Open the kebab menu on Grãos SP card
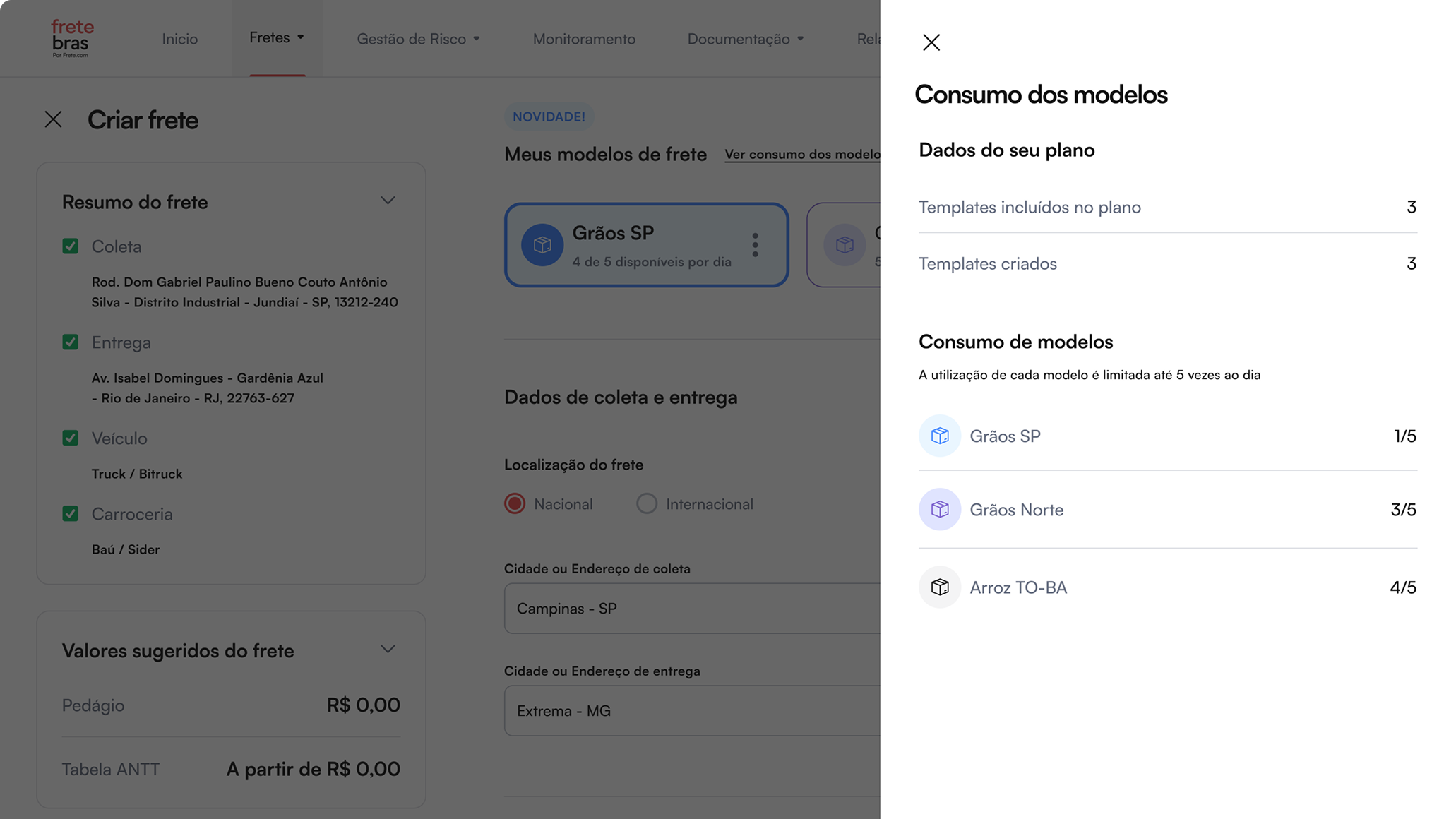The width and height of the screenshot is (1456, 819). 755,245
